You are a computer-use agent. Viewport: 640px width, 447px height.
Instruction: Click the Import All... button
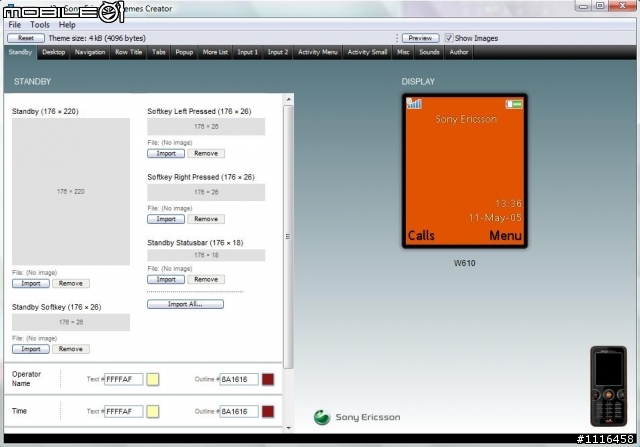click(185, 304)
